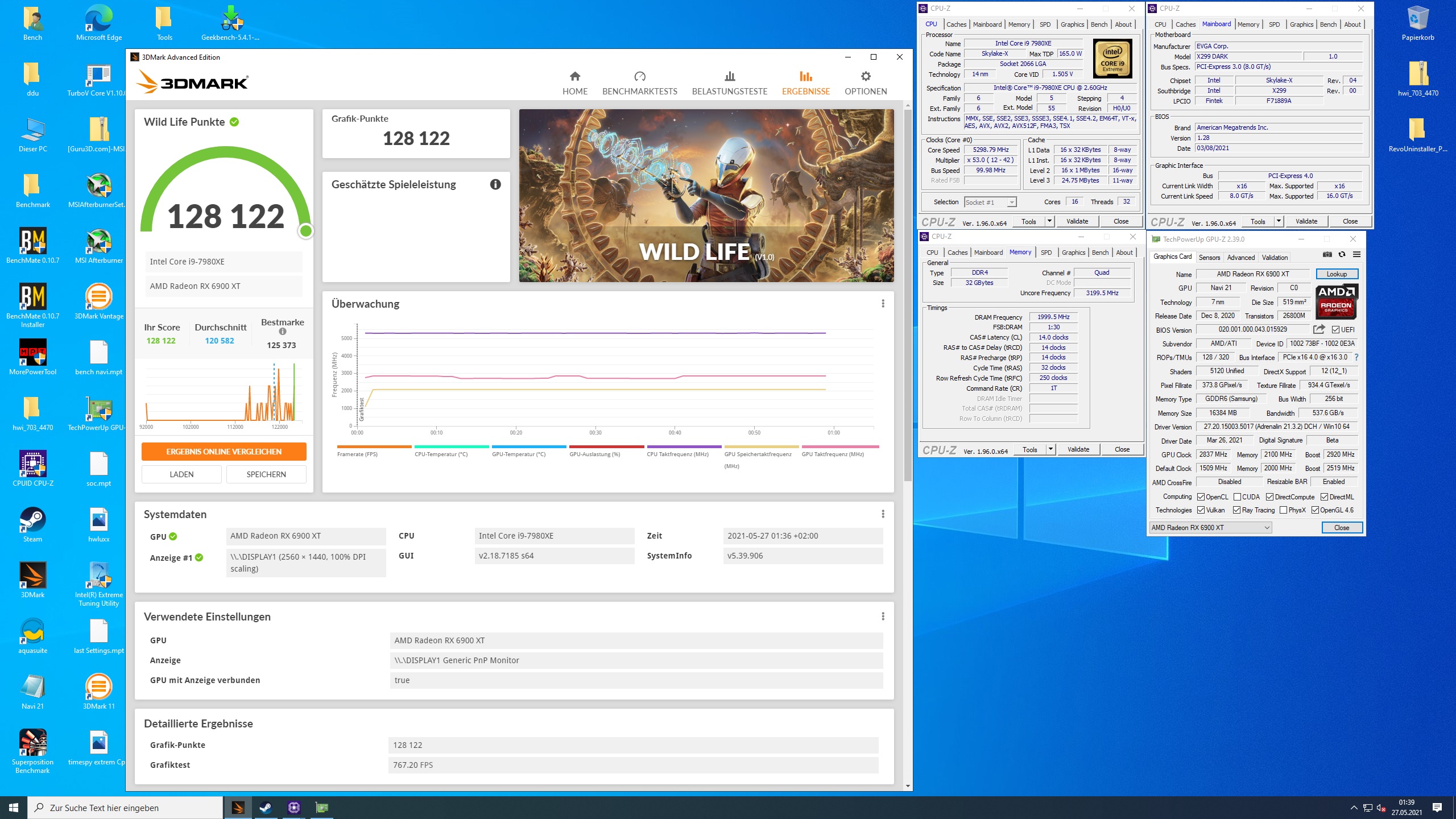Expand Tools dropdown arrow in CPU-Z Mainboard window
Image resolution: width=1456 pixels, height=819 pixels.
click(1279, 221)
